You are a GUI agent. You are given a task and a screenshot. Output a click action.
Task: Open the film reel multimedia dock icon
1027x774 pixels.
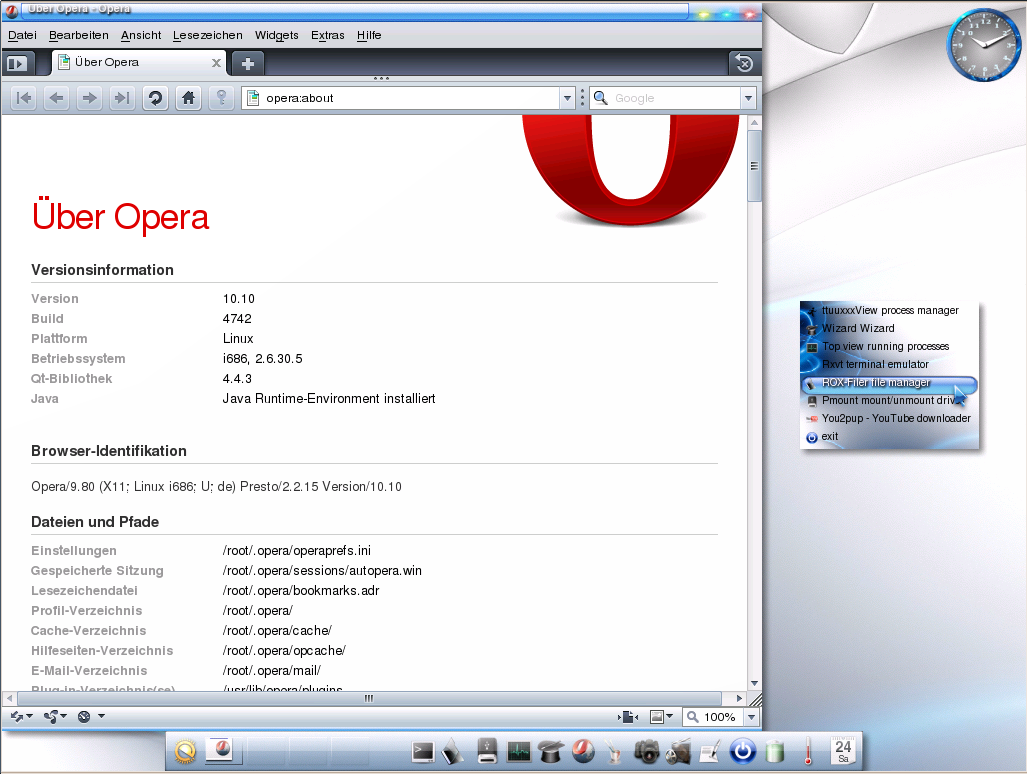click(x=679, y=752)
